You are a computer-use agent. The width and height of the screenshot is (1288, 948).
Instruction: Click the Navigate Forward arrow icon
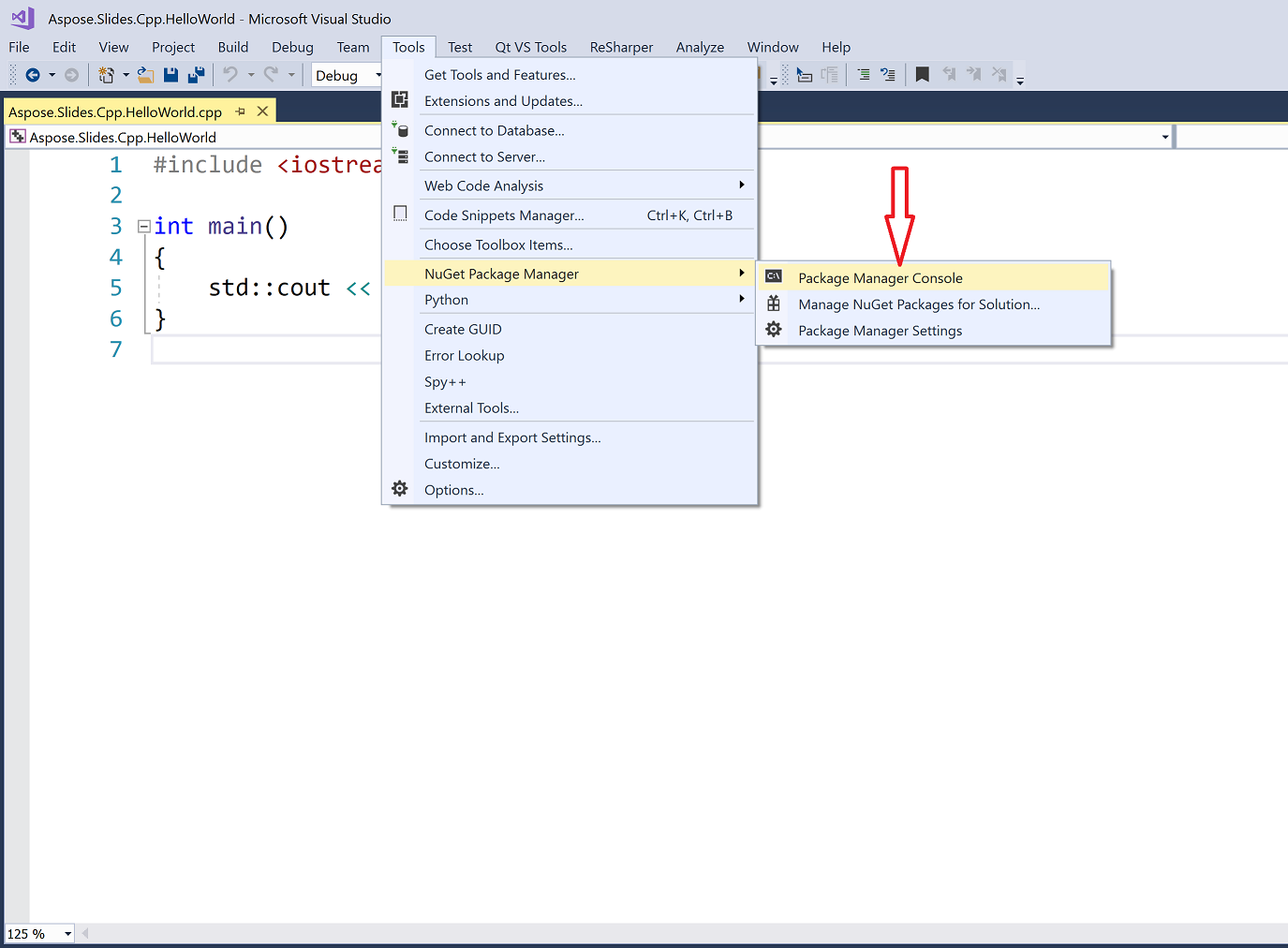click(71, 75)
